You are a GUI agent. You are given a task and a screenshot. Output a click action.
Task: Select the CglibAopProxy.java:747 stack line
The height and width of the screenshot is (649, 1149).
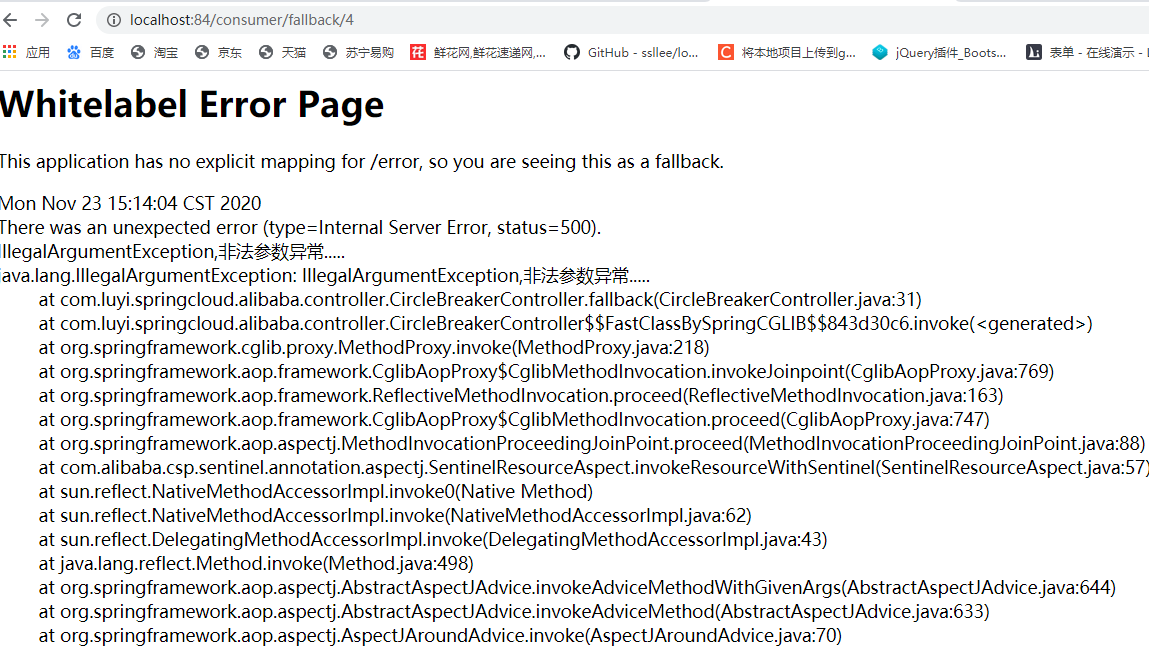point(514,420)
